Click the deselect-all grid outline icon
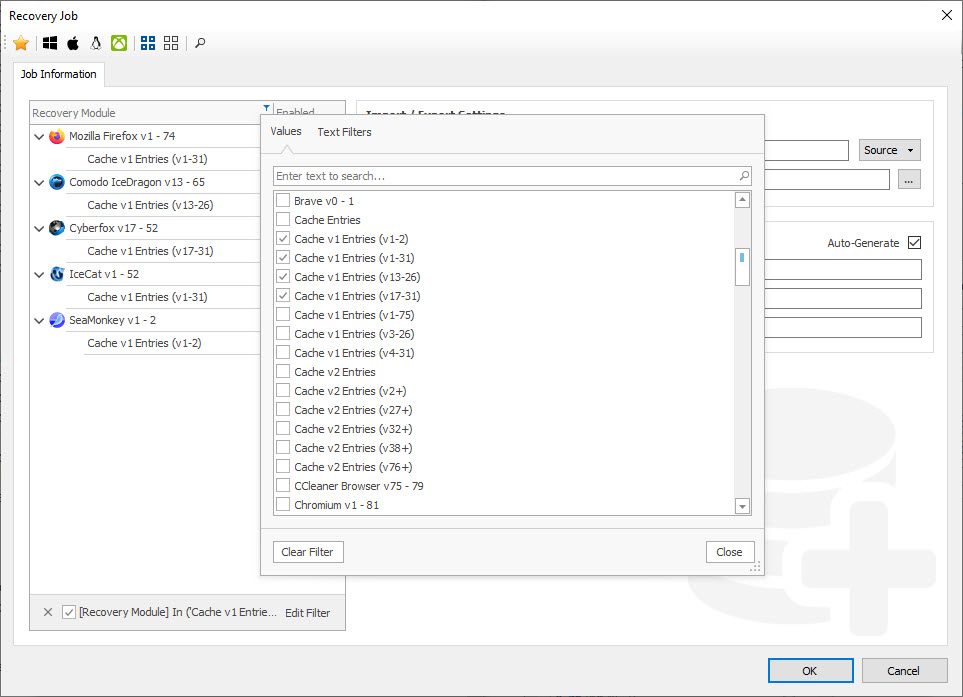This screenshot has height=697, width=963. 171,43
